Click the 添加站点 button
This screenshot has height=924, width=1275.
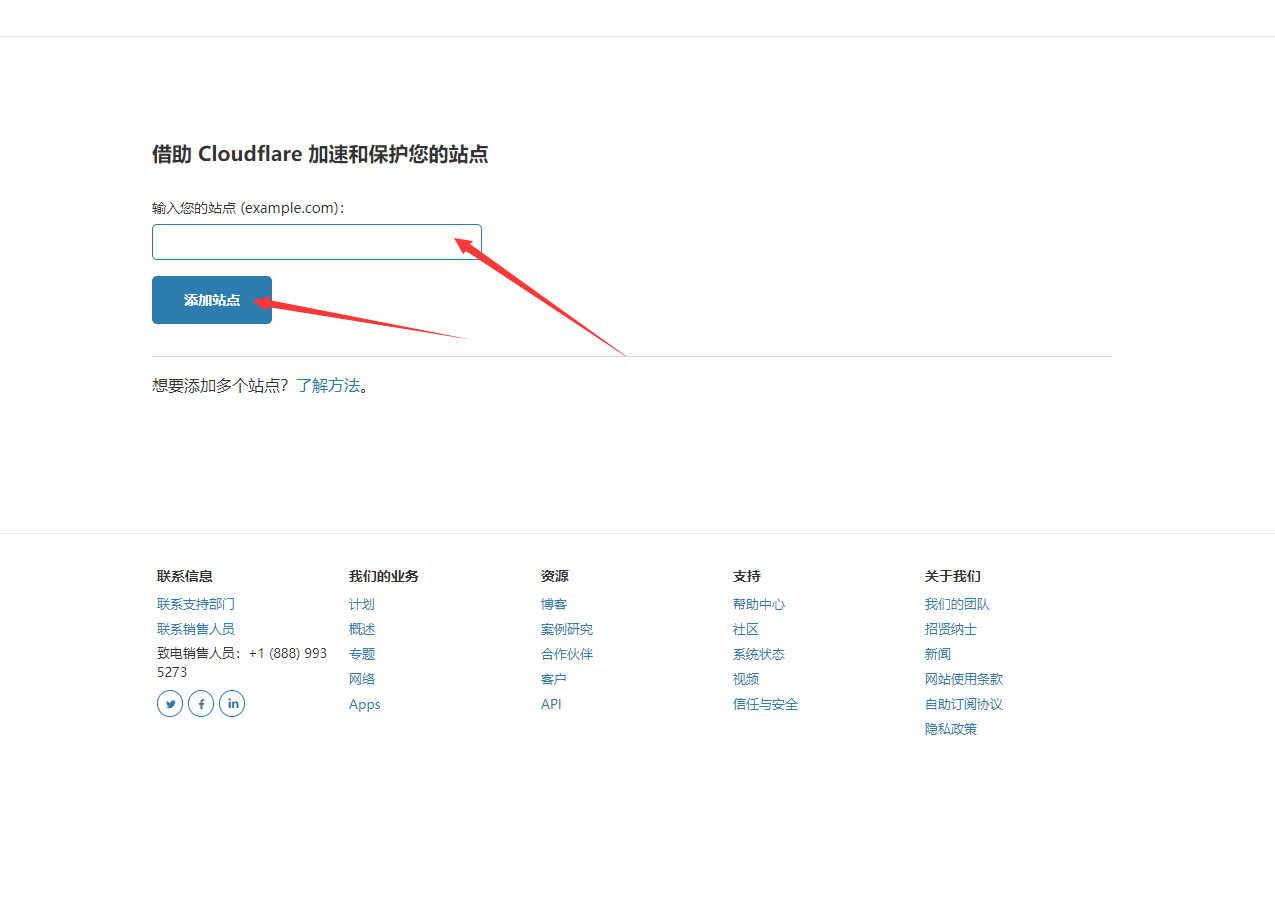[212, 300]
